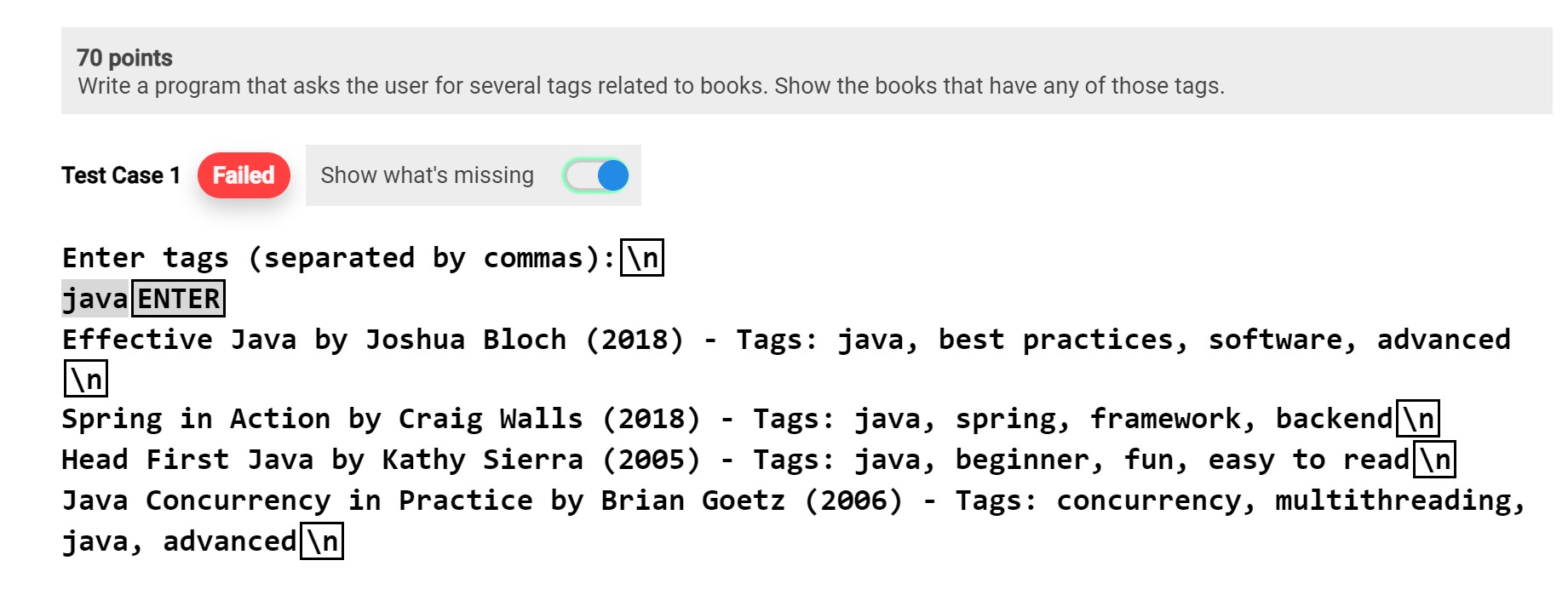Click the '\n' marker after 'separated by commas'
1568x612 pixels.
coord(644,258)
